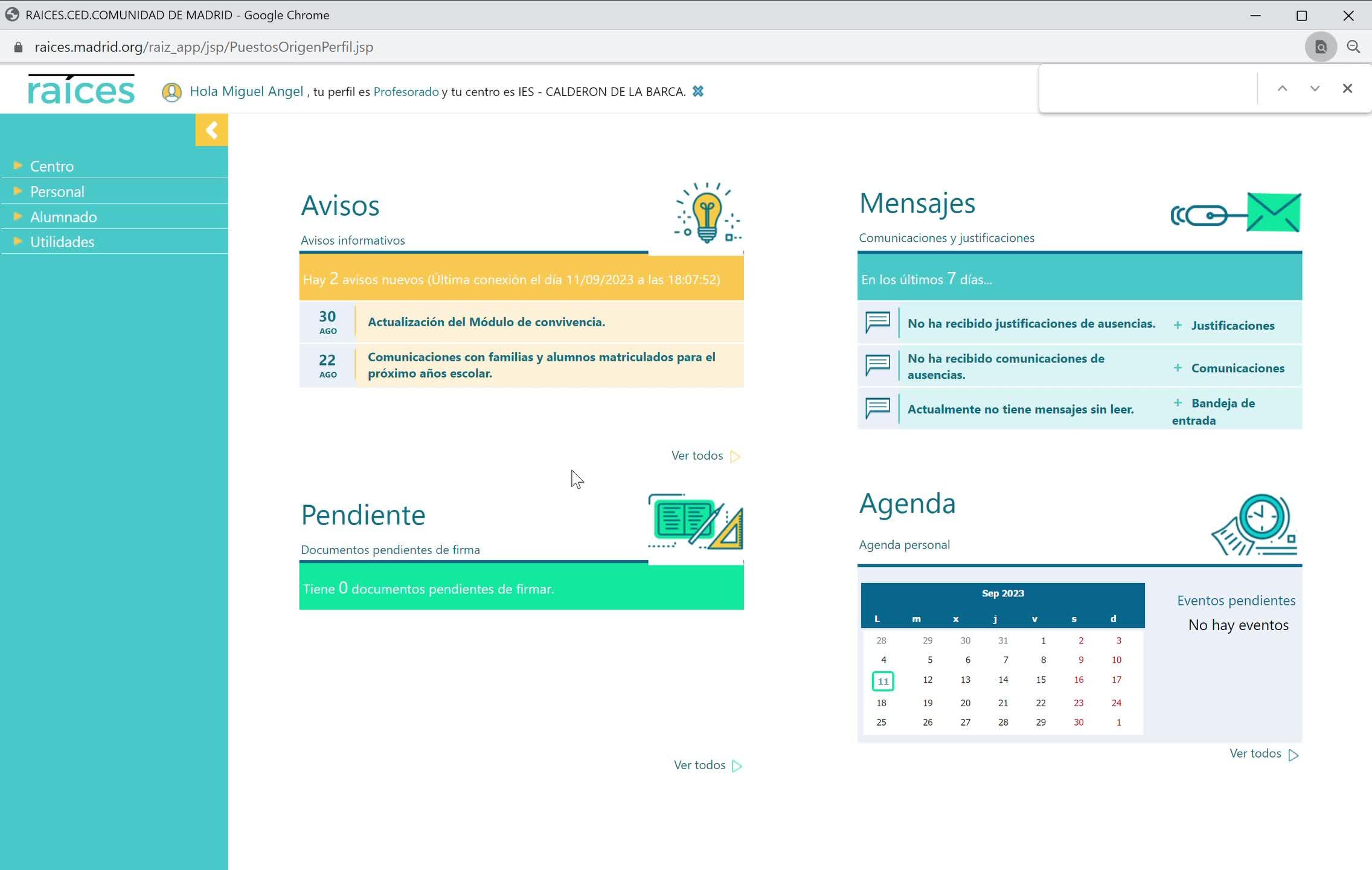Expand the Alumnado menu
Image resolution: width=1372 pixels, height=870 pixels.
pos(63,217)
